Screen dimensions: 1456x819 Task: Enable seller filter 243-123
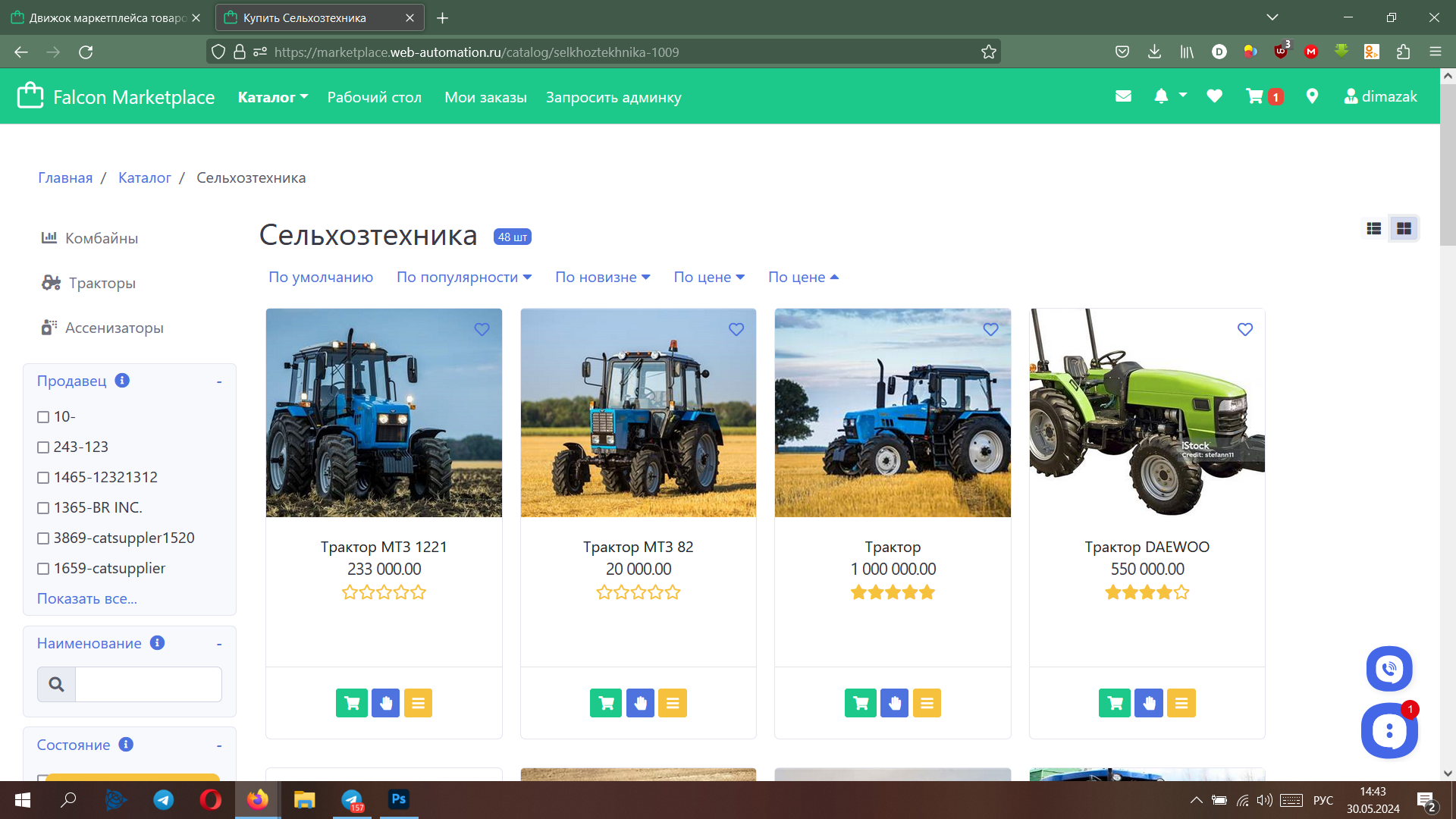tap(42, 447)
